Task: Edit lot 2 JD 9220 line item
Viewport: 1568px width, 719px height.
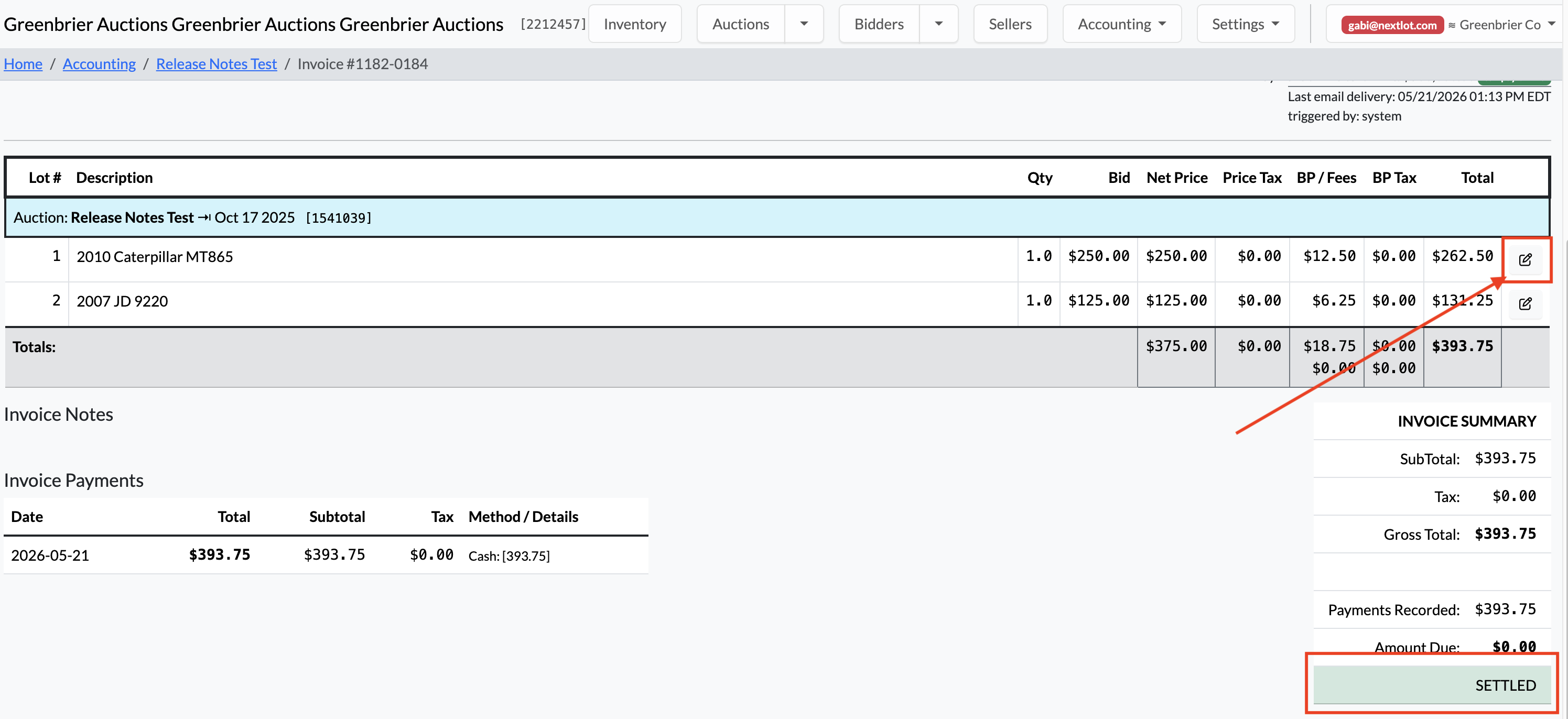Action: 1525,303
